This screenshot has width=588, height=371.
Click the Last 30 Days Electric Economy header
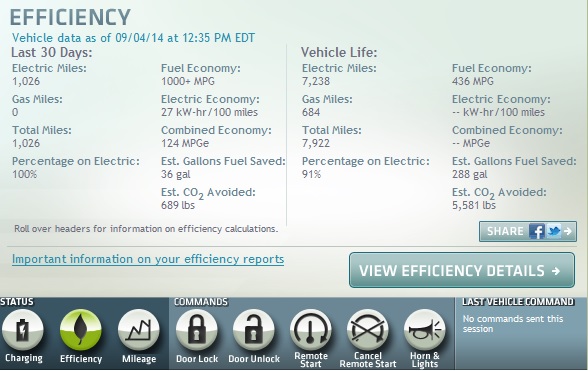coord(210,99)
